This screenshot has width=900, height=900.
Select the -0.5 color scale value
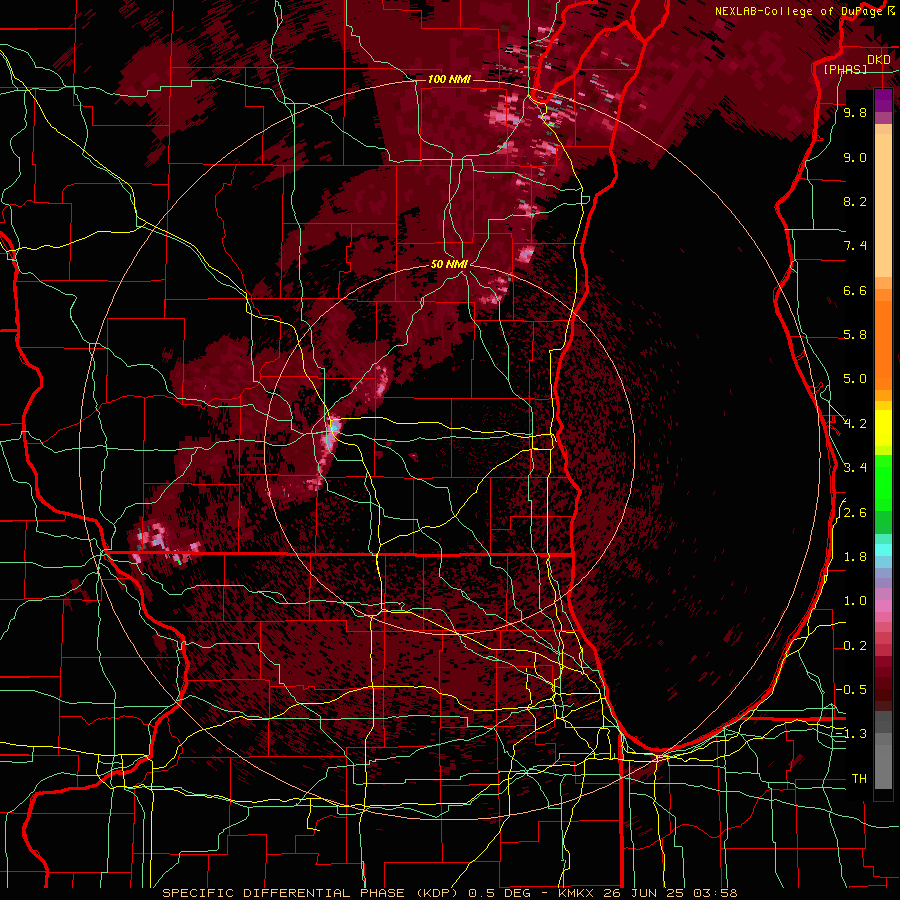tap(852, 689)
